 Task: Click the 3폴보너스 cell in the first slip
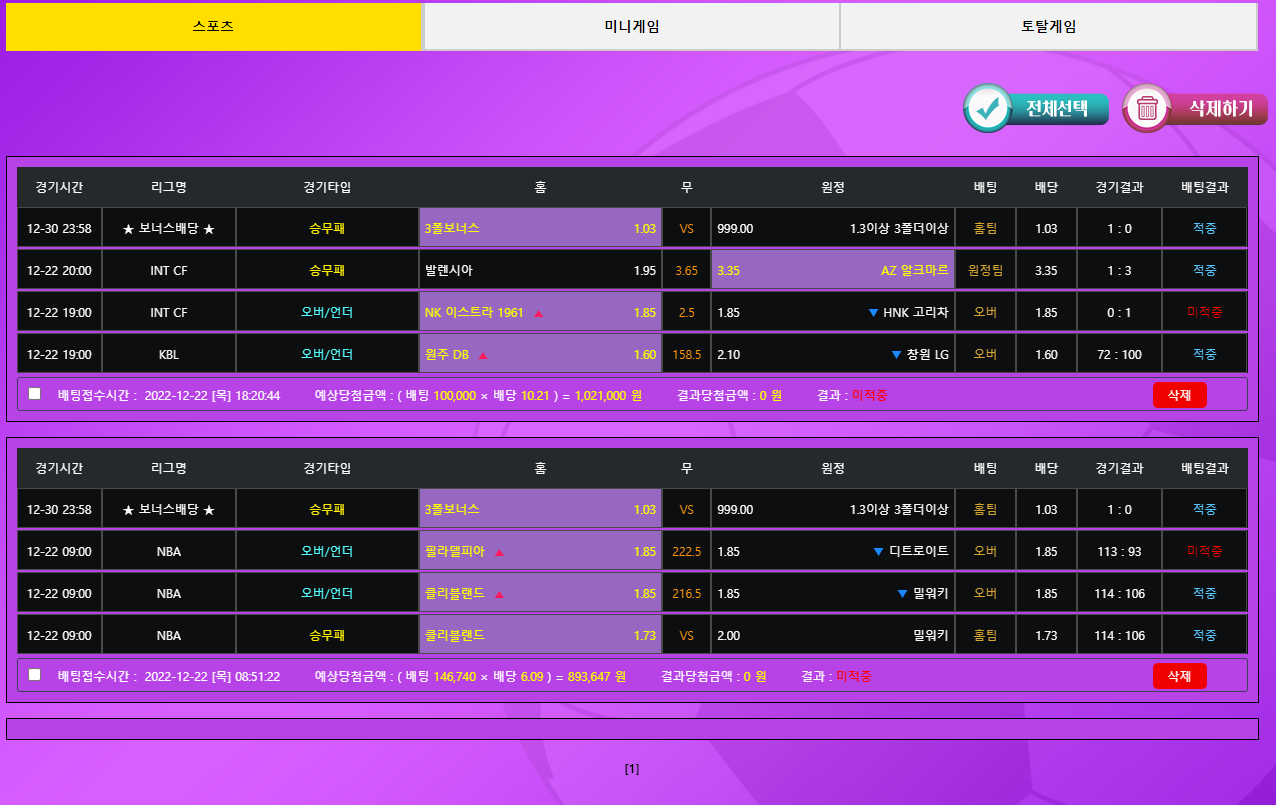tap(540, 228)
